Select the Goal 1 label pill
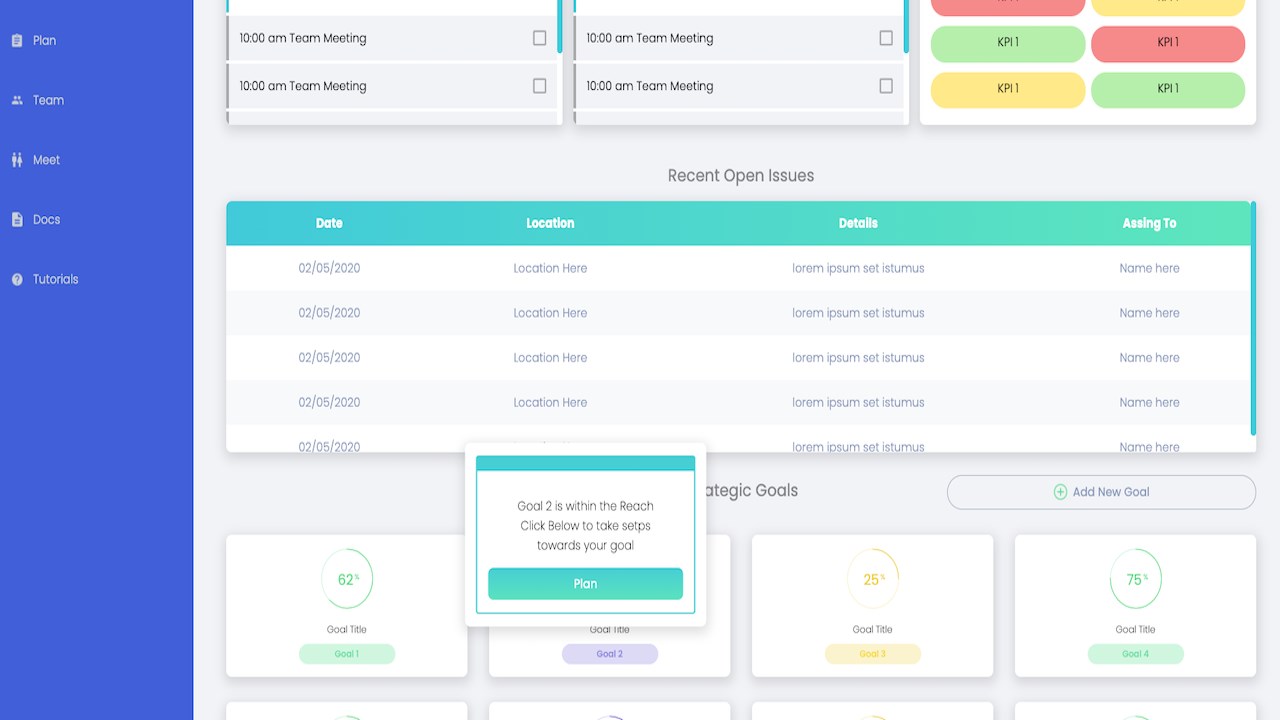The image size is (1280, 720). [347, 654]
